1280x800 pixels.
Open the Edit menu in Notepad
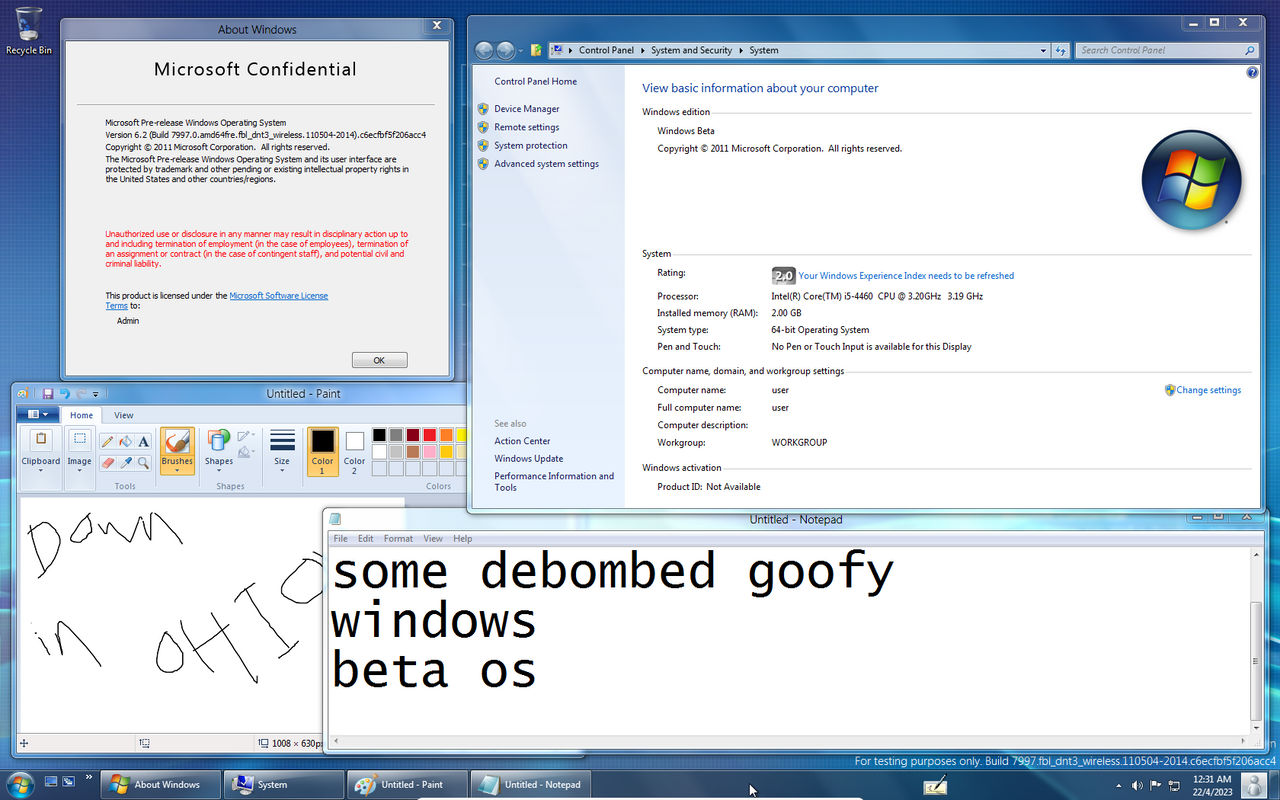pyautogui.click(x=366, y=539)
